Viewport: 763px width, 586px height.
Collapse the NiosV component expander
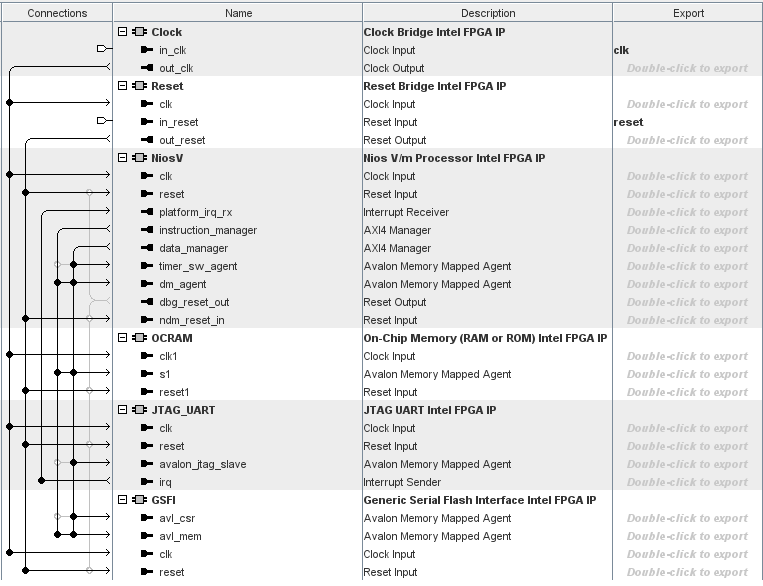pos(123,158)
